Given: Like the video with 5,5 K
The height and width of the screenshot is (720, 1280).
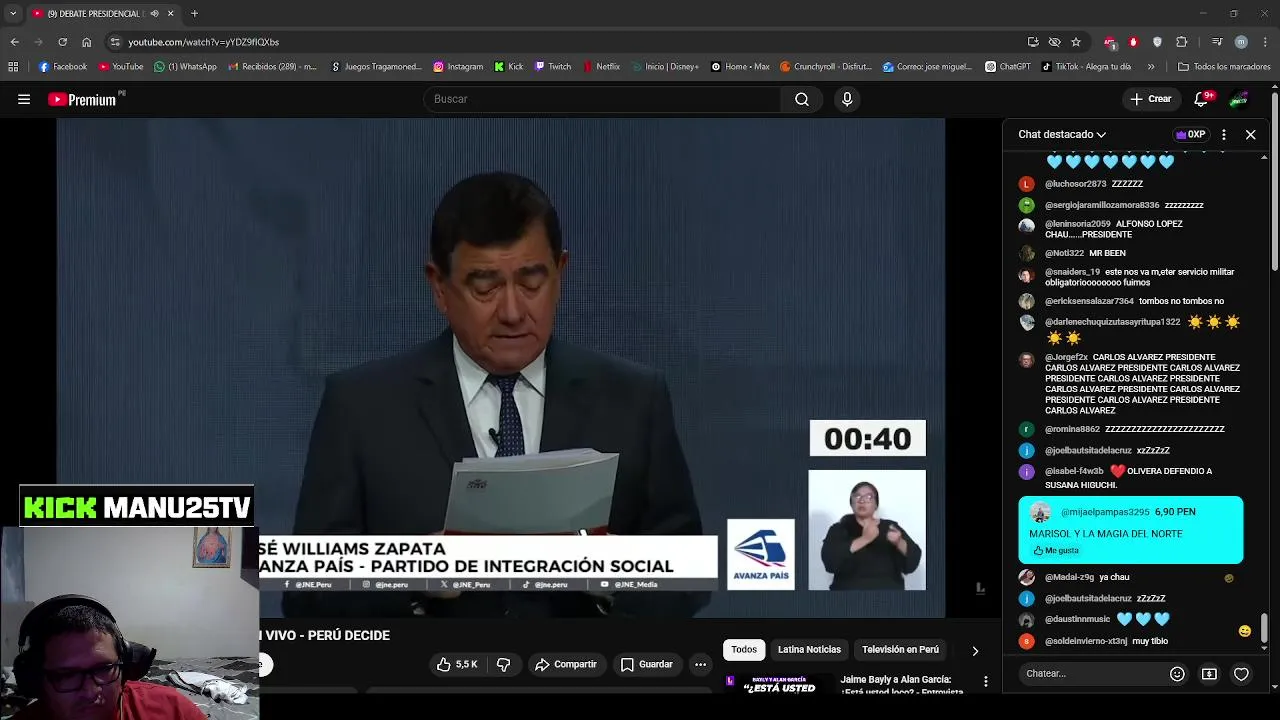Looking at the screenshot, I should pyautogui.click(x=456, y=664).
